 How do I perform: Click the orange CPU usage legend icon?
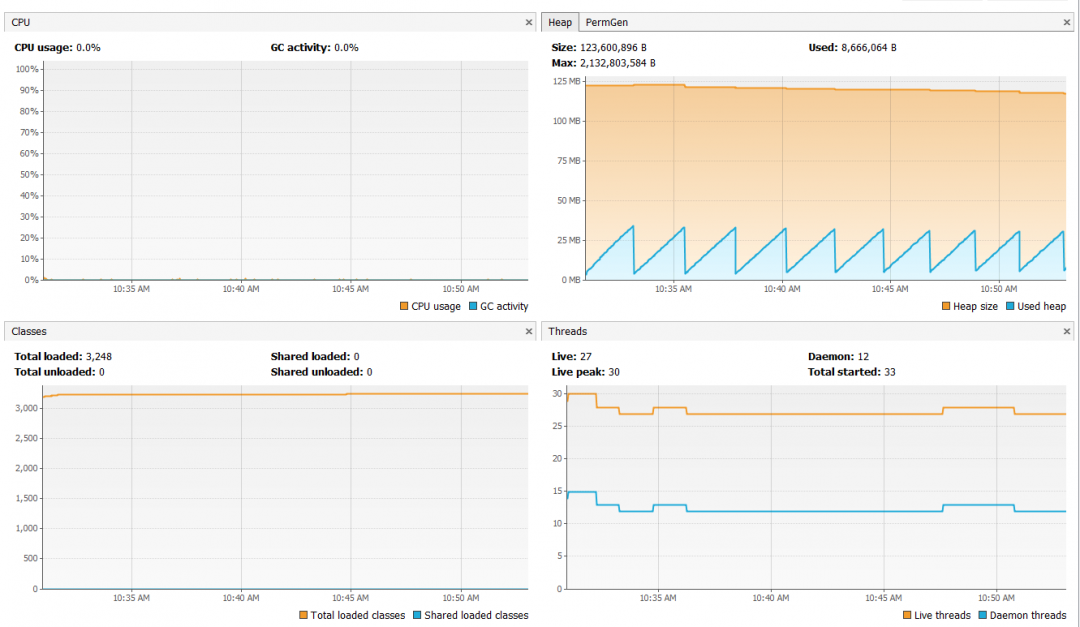click(x=404, y=306)
